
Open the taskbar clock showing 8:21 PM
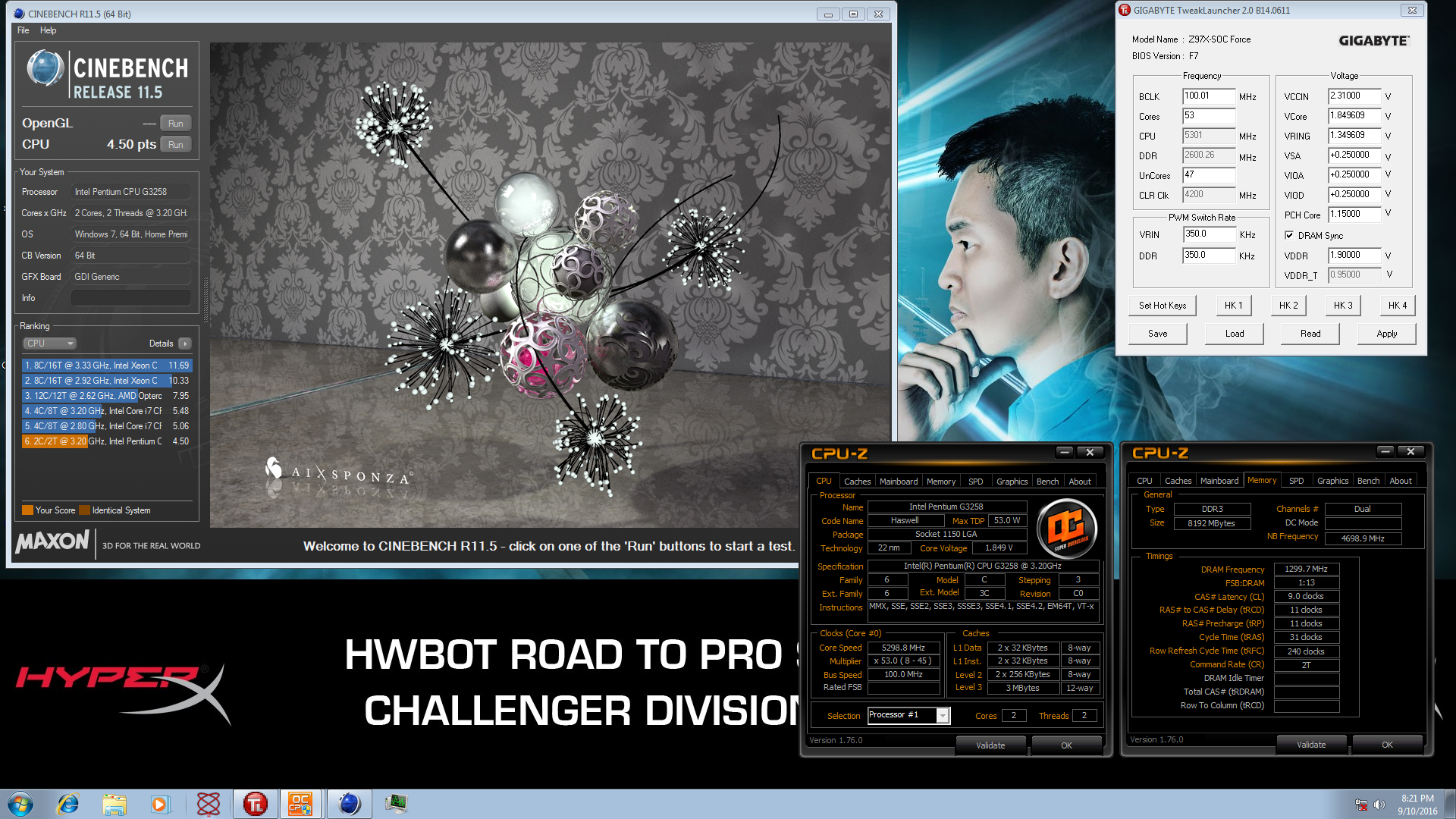1417,805
